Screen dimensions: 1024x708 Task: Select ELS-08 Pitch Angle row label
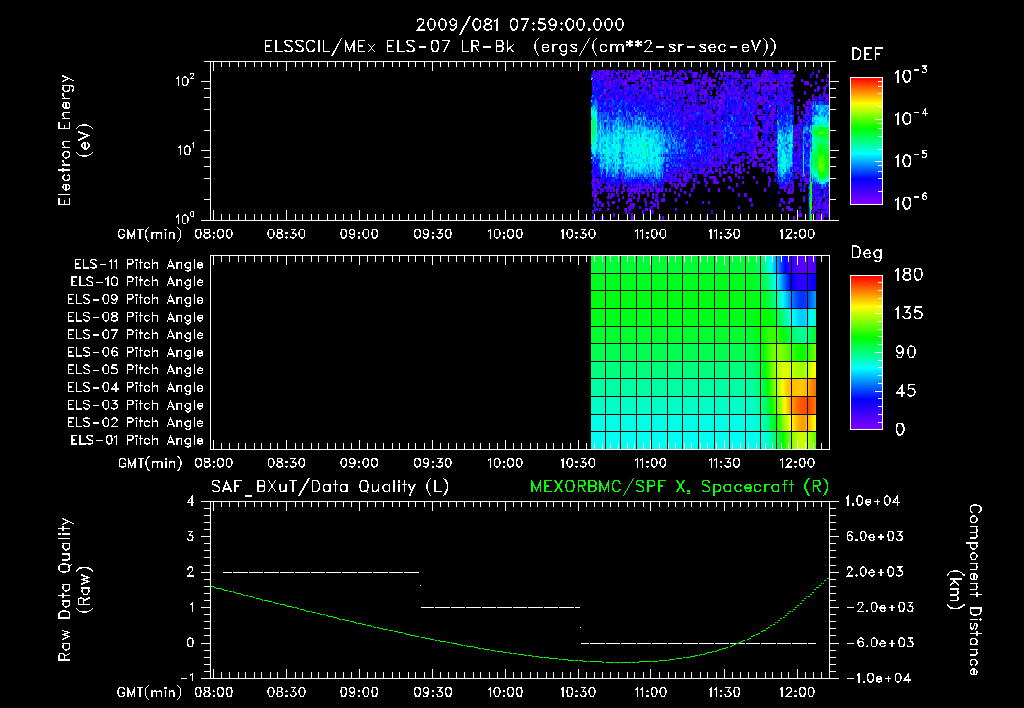click(135, 317)
